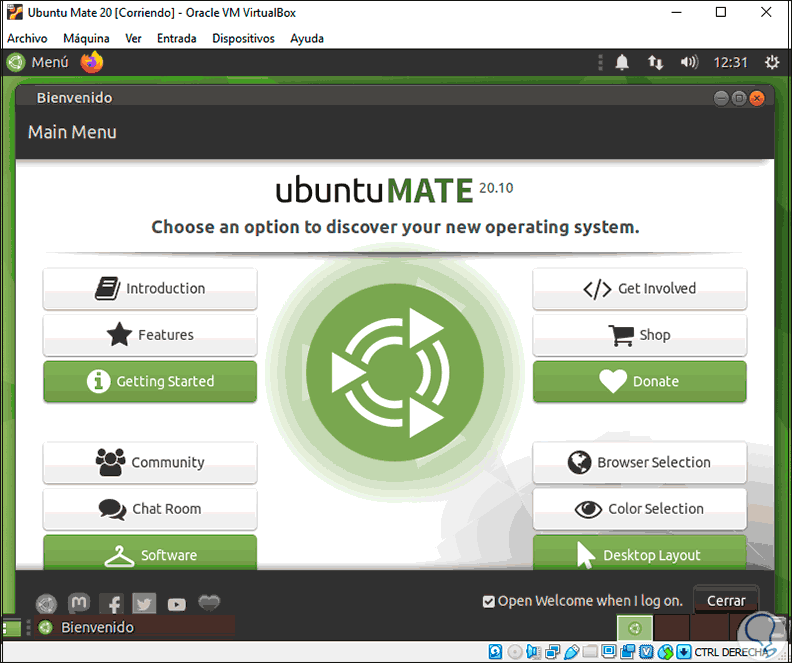The height and width of the screenshot is (663, 792).
Task: Open the network connections indicator
Action: (655, 62)
